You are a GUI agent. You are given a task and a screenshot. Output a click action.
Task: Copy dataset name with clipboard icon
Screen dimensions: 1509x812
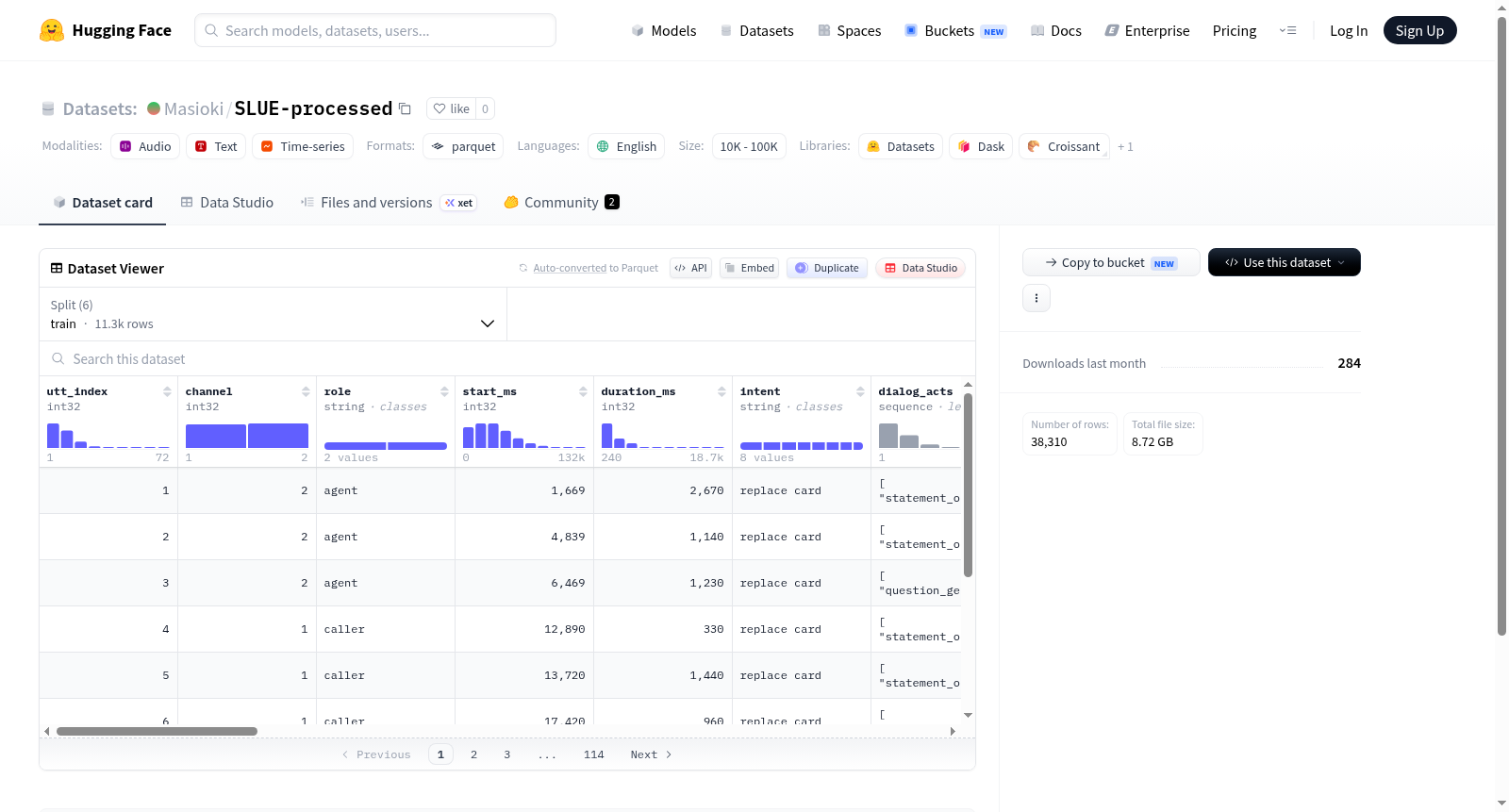tap(405, 108)
